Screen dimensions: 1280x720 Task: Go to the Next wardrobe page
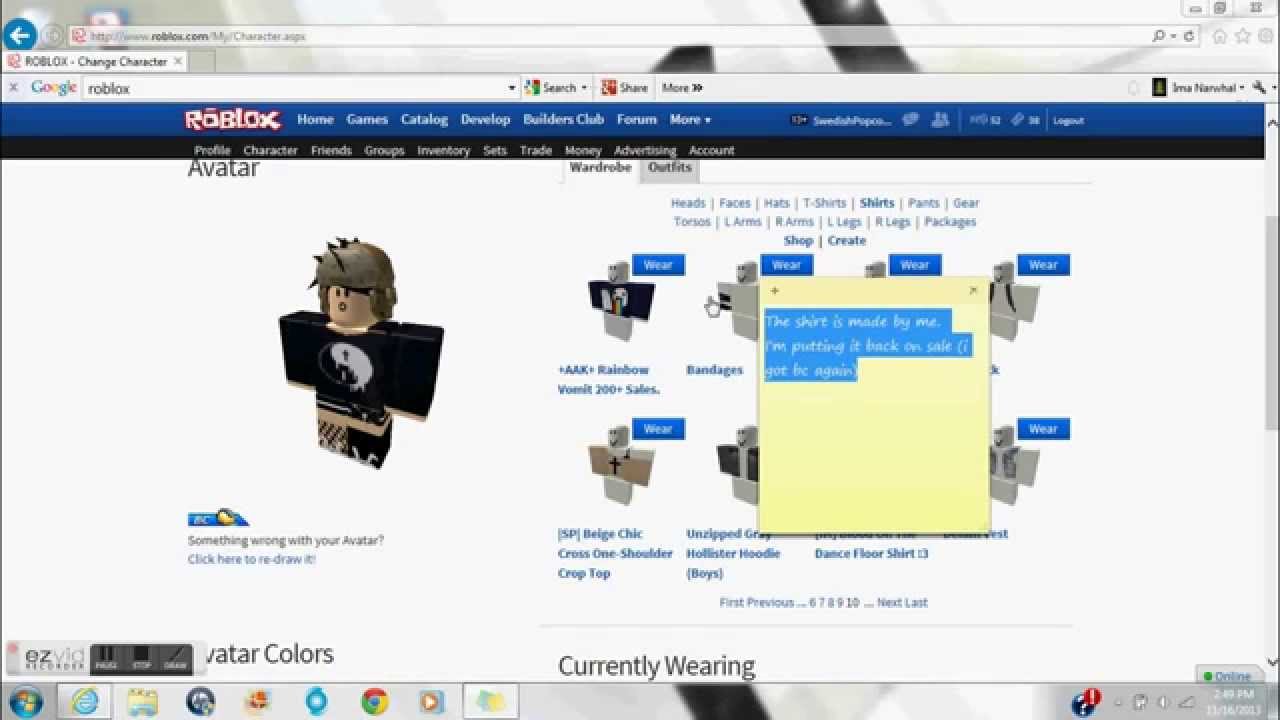[x=889, y=602]
